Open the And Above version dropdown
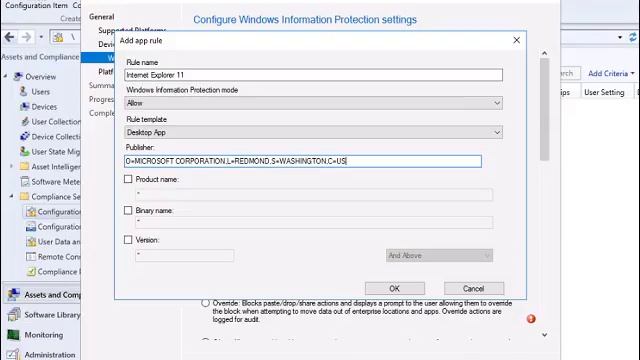 [439, 256]
